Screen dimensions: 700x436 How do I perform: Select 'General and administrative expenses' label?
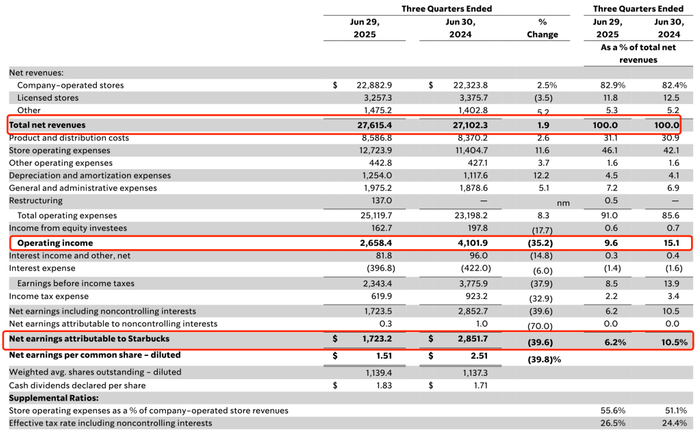[x=83, y=188]
